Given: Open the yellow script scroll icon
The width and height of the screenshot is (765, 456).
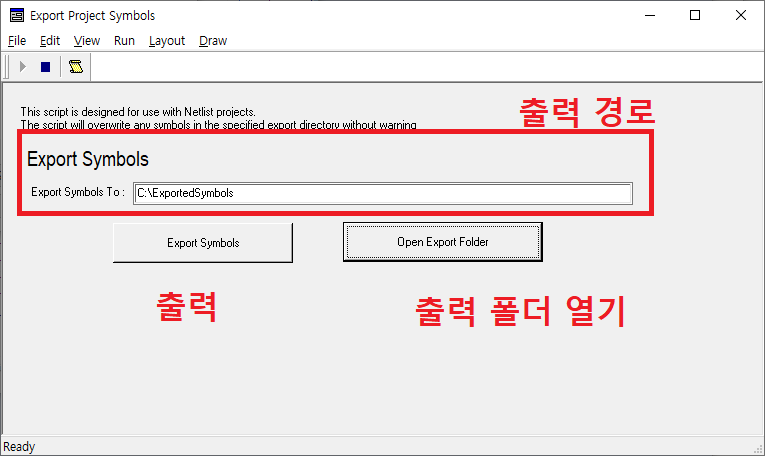Looking at the screenshot, I should (75, 67).
